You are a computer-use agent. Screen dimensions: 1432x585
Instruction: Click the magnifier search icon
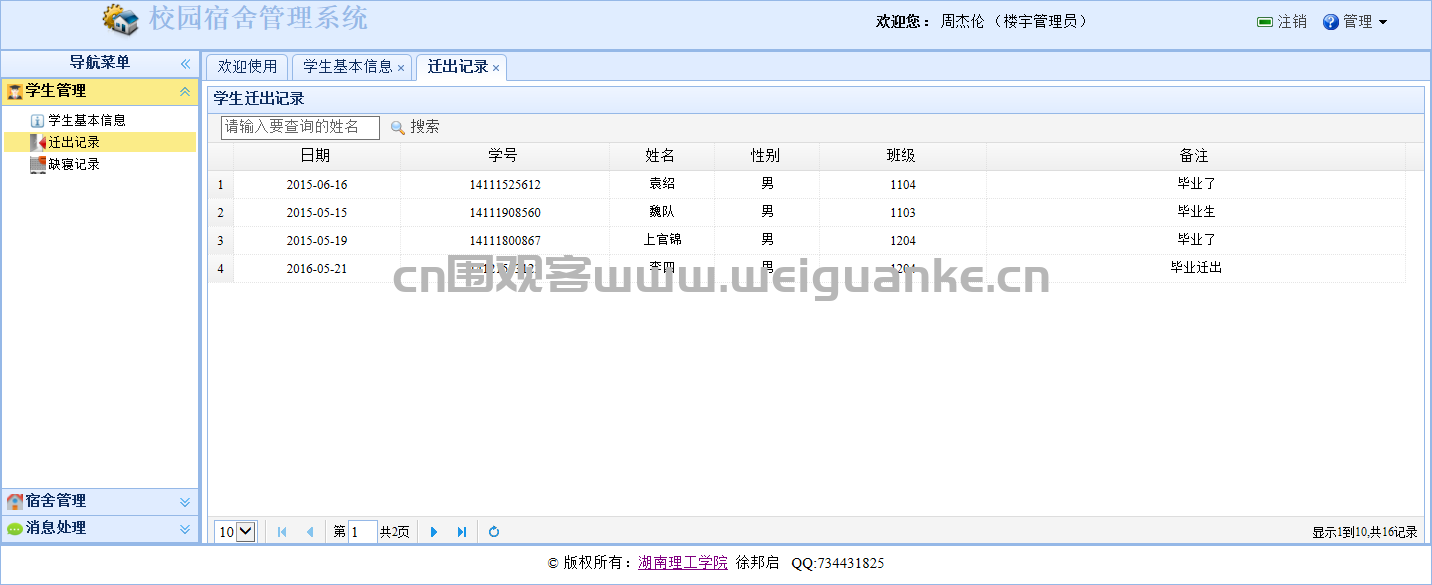coord(397,128)
